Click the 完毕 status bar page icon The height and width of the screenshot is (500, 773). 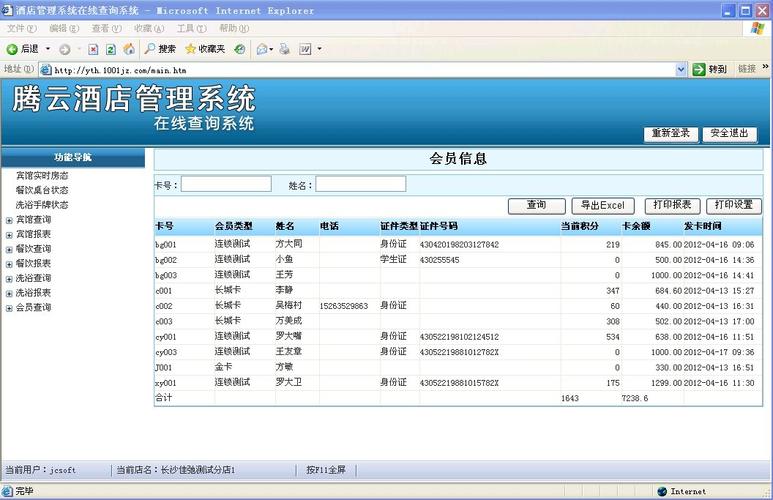coord(7,491)
